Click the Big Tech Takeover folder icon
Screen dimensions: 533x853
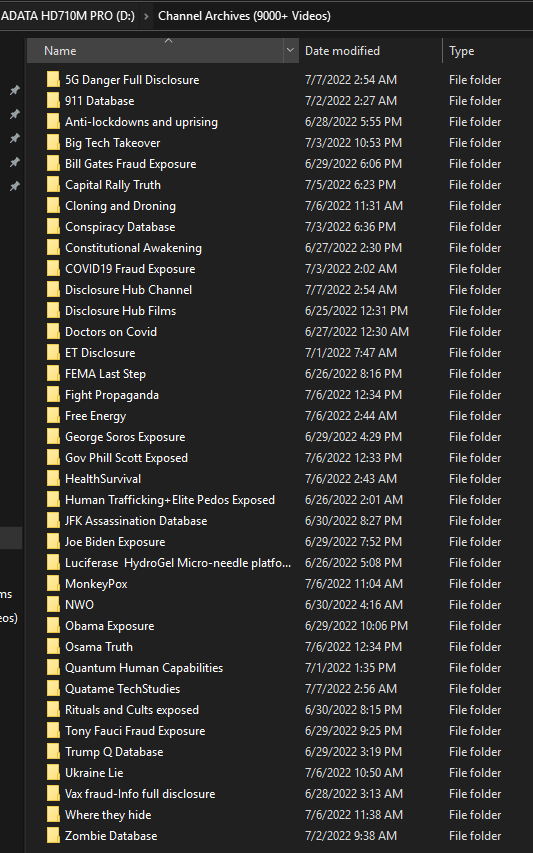point(53,143)
